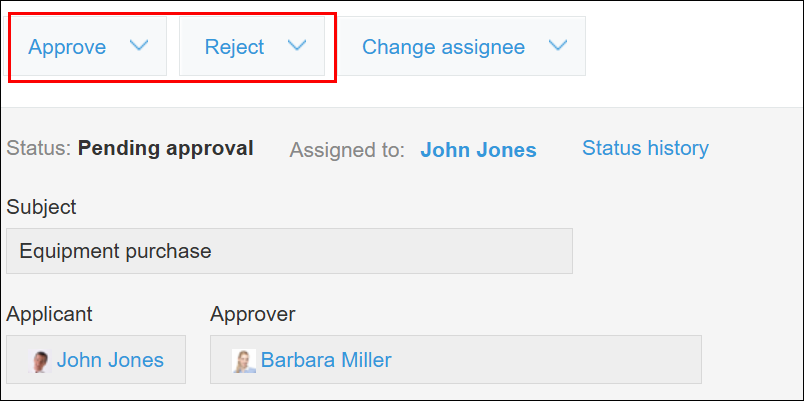Open the Reject dropdown chevron

(x=296, y=46)
